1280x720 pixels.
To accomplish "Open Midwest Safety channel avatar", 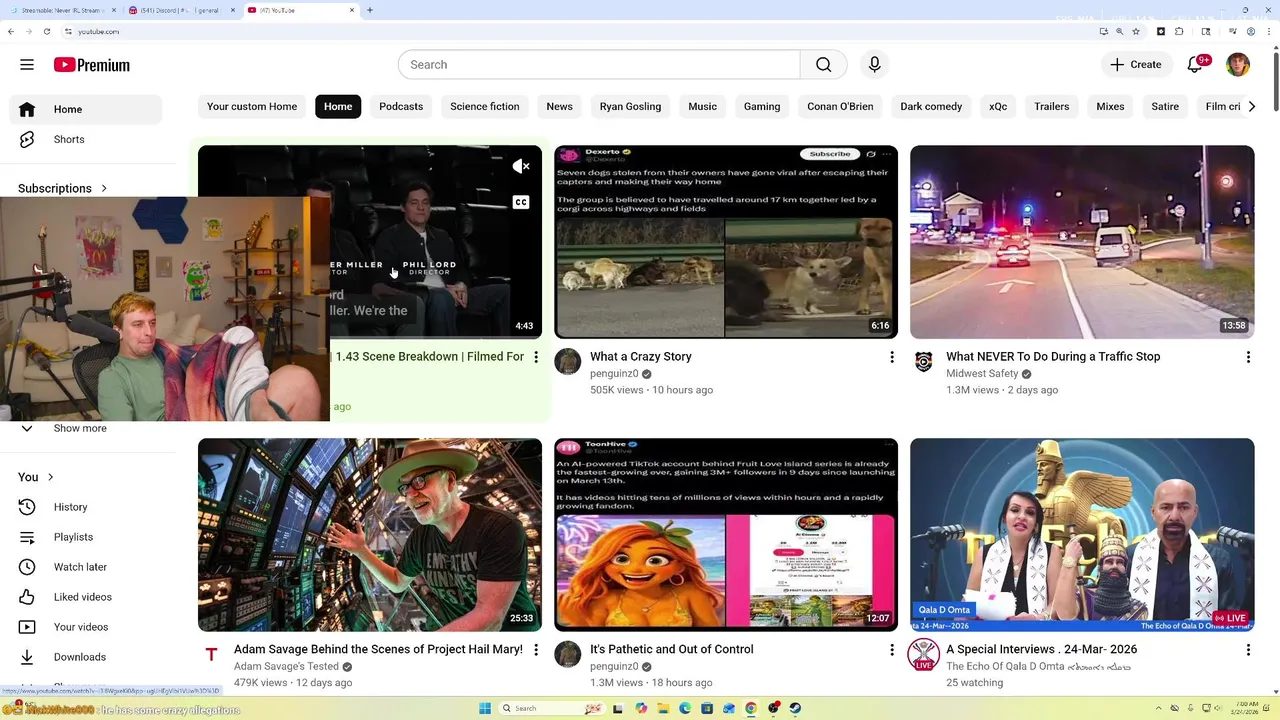I will pyautogui.click(x=924, y=362).
